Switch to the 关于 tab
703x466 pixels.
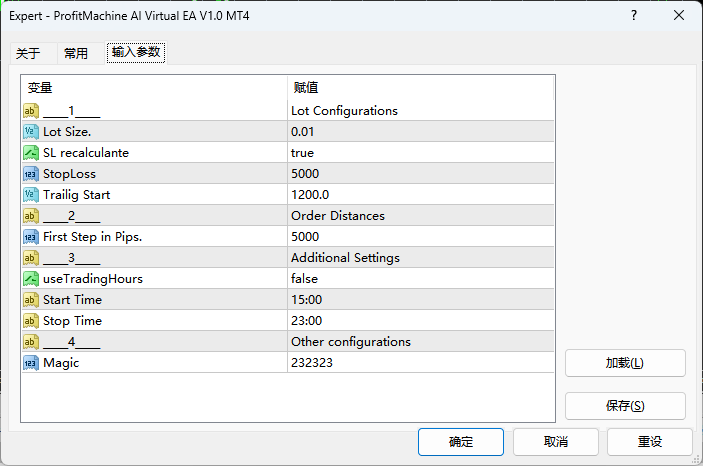point(28,53)
